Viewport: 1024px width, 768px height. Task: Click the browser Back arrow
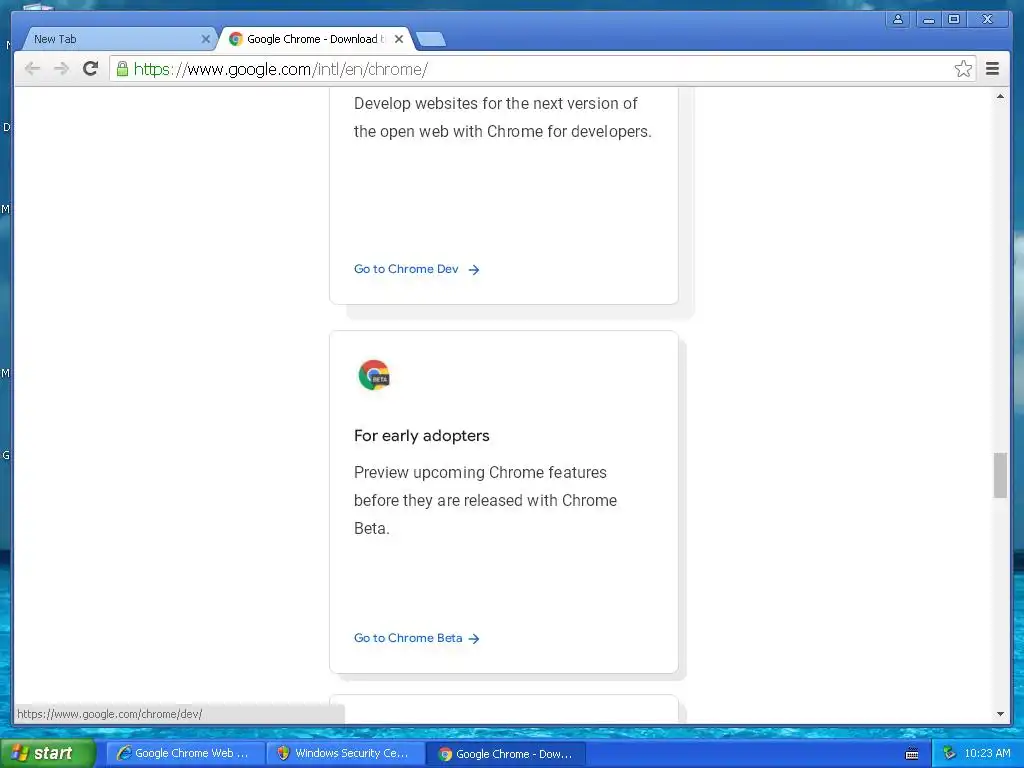click(x=32, y=69)
